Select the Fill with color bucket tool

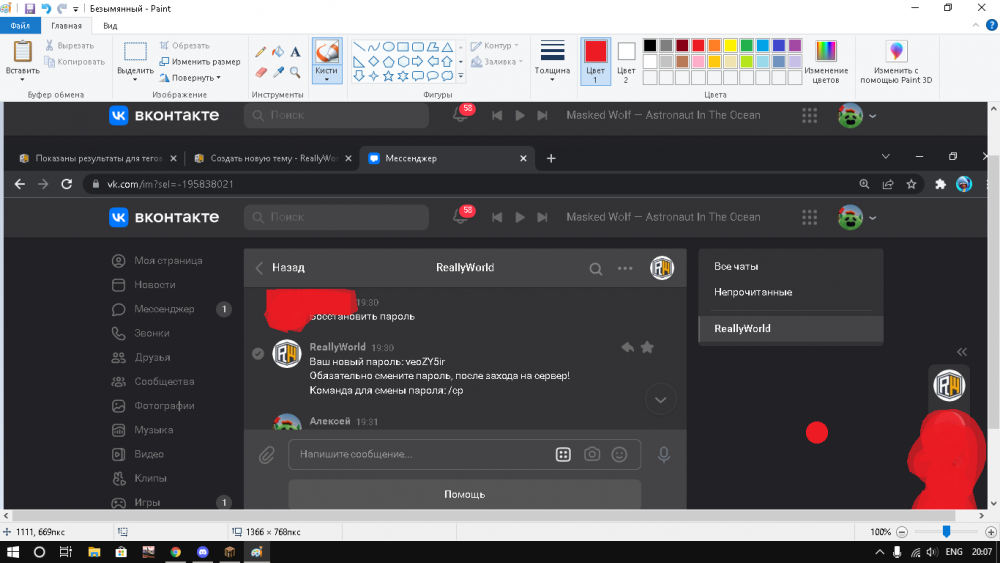[x=278, y=52]
